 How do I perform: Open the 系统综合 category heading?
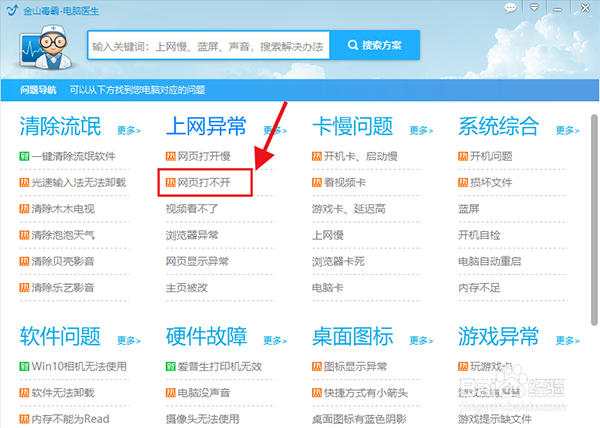[x=499, y=126]
